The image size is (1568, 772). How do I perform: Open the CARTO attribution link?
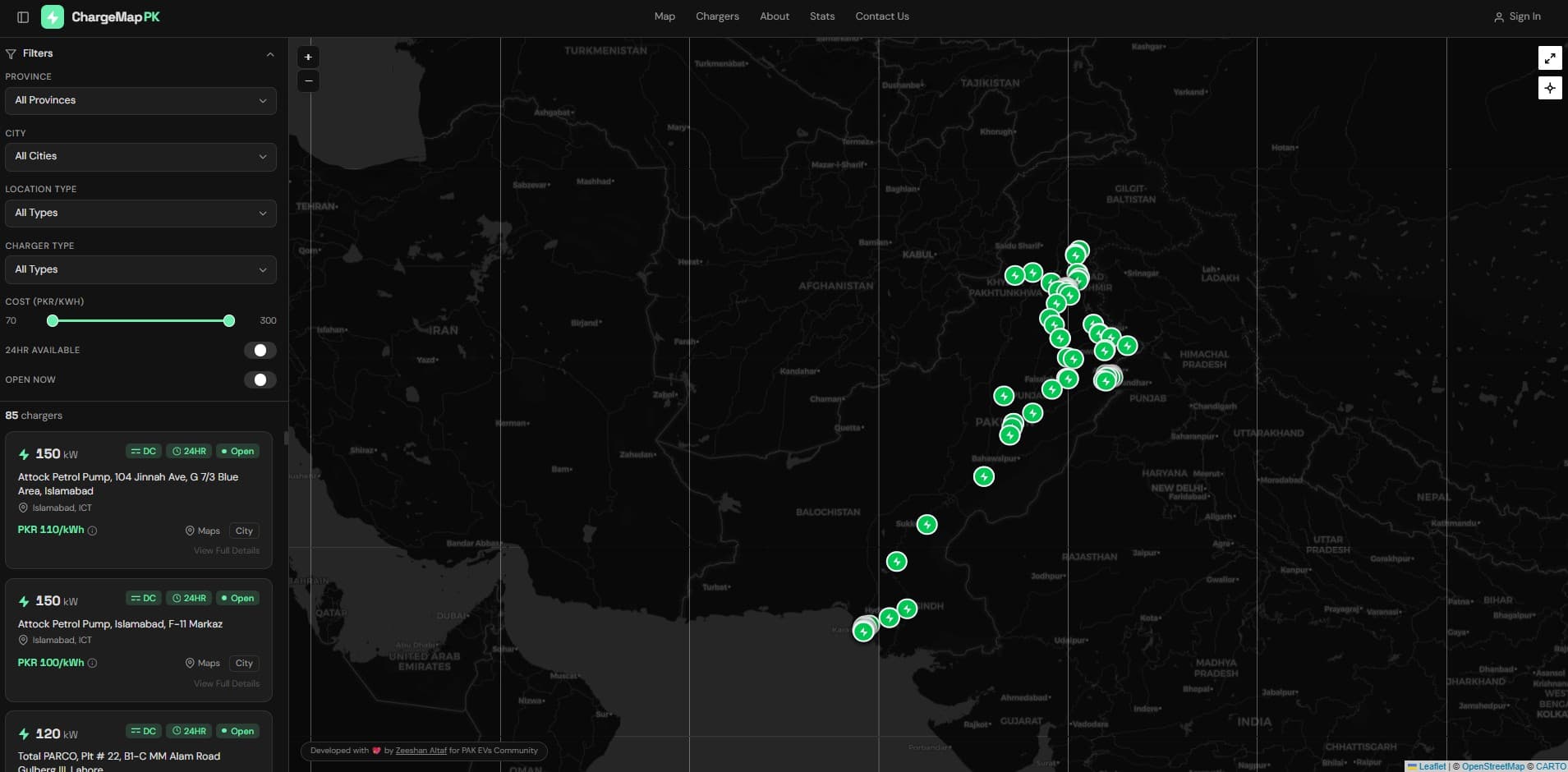click(x=1551, y=766)
